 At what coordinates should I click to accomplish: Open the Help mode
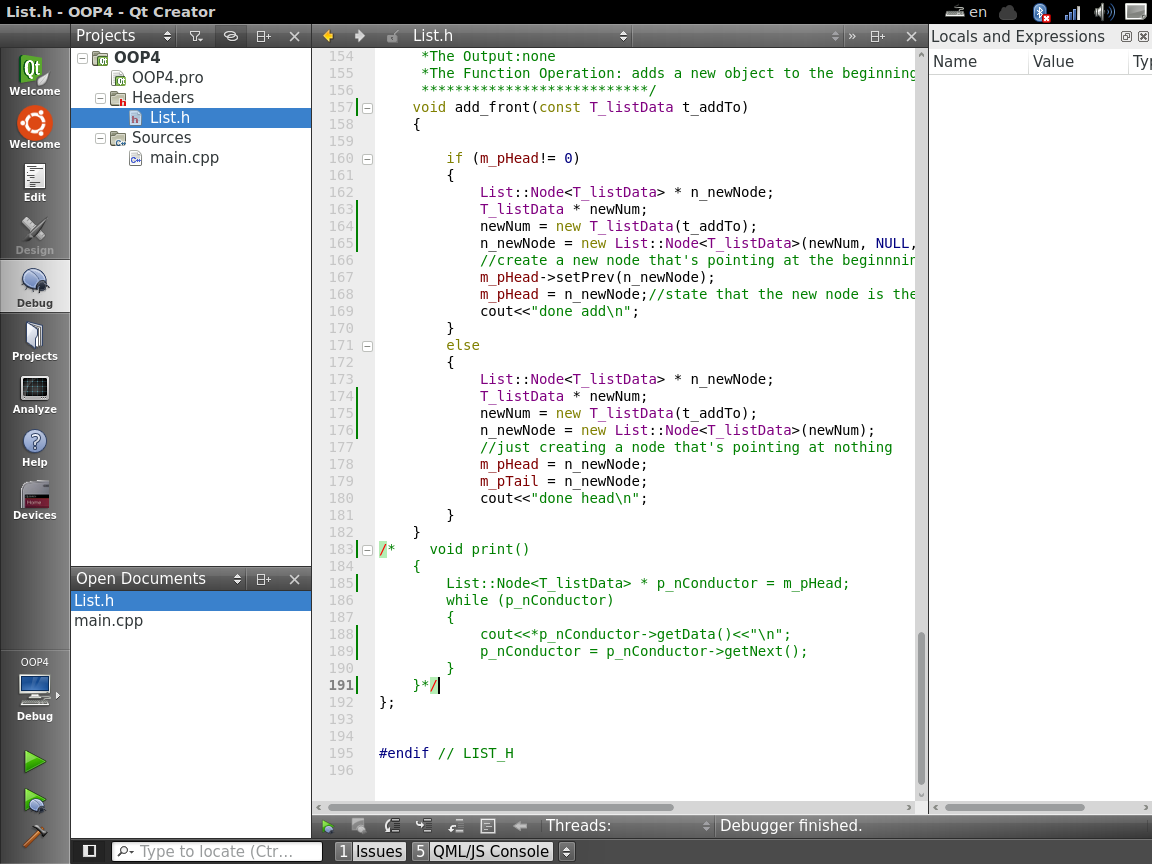(x=35, y=448)
